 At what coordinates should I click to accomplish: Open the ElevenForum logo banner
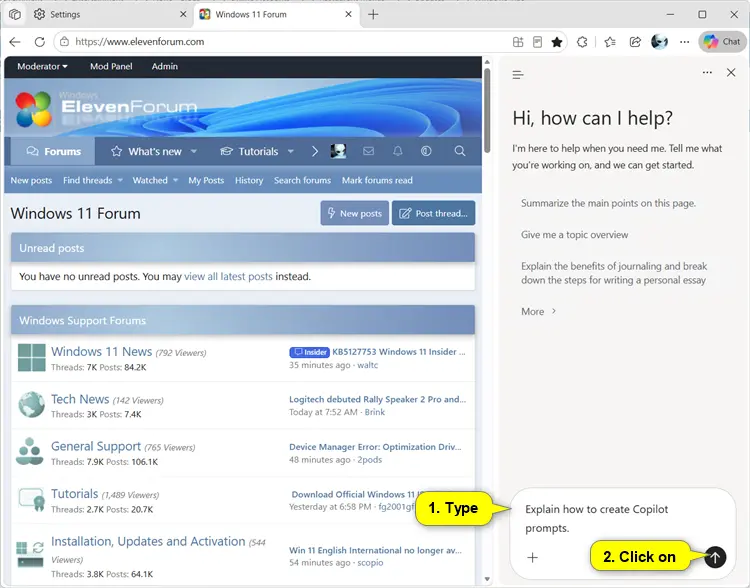tap(107, 108)
